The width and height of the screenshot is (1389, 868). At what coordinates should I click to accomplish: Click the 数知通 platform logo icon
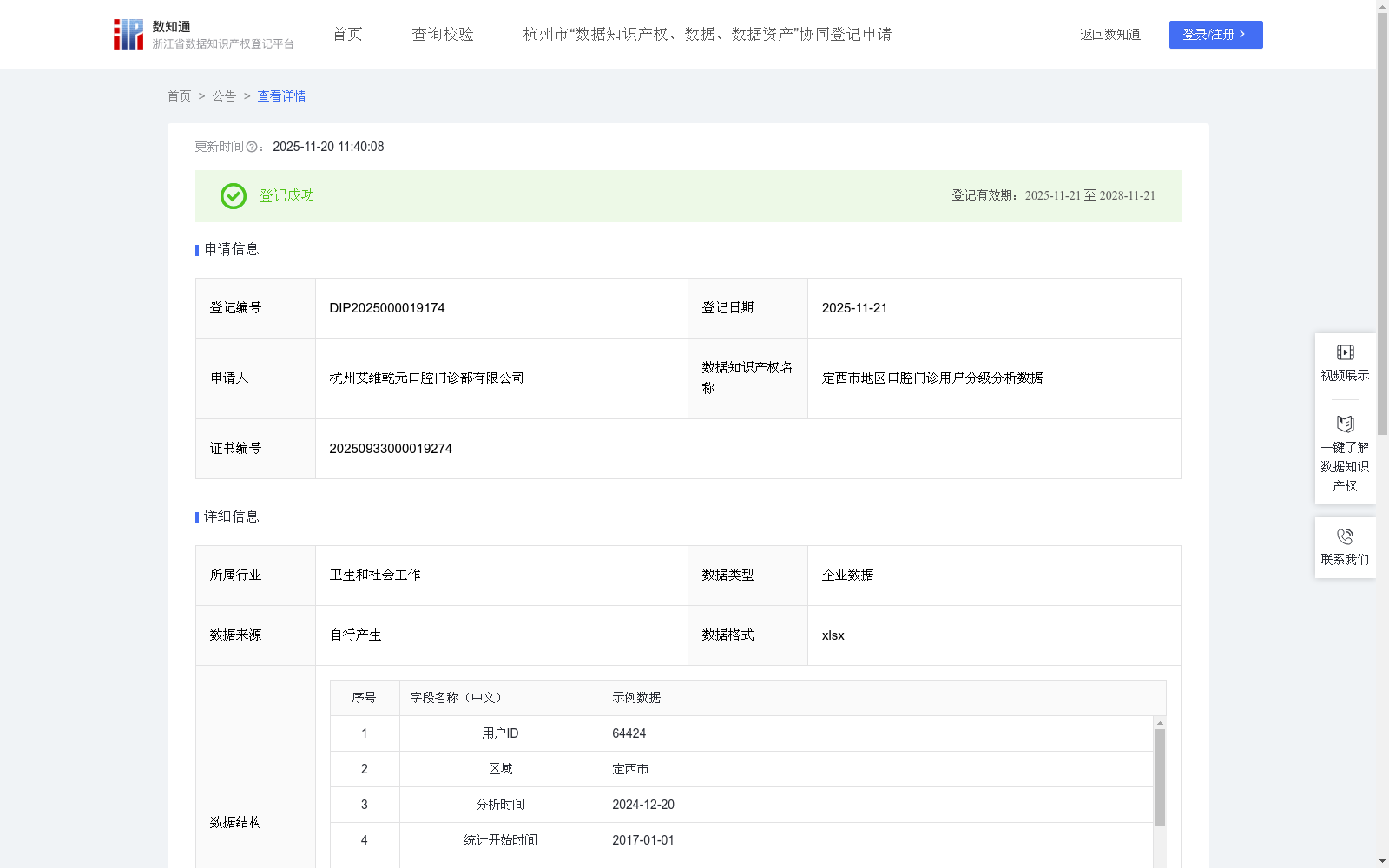coord(127,34)
